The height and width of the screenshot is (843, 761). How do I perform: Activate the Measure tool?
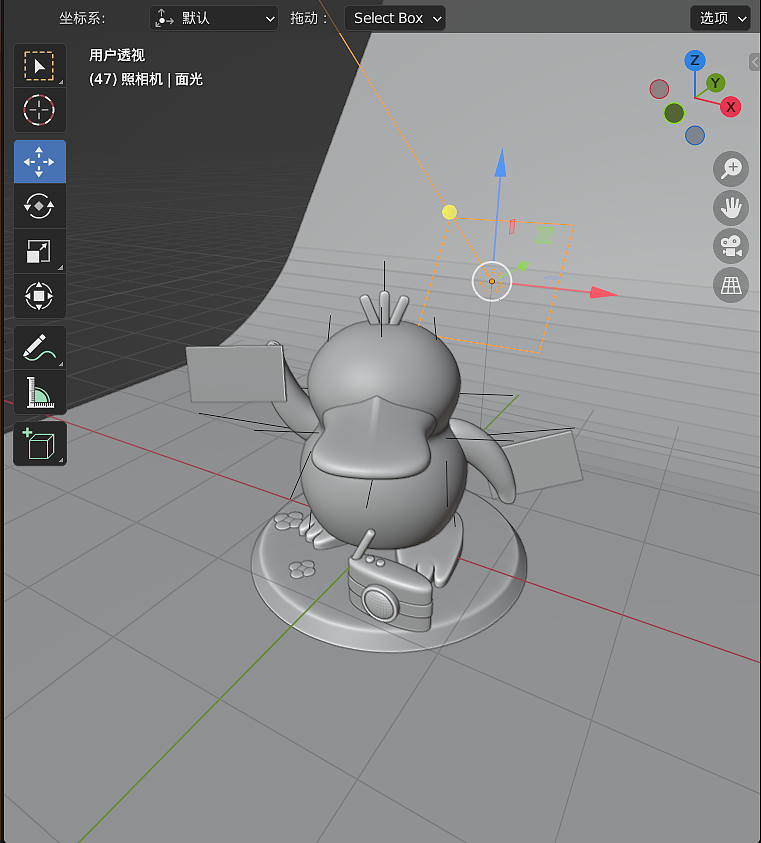(39, 392)
